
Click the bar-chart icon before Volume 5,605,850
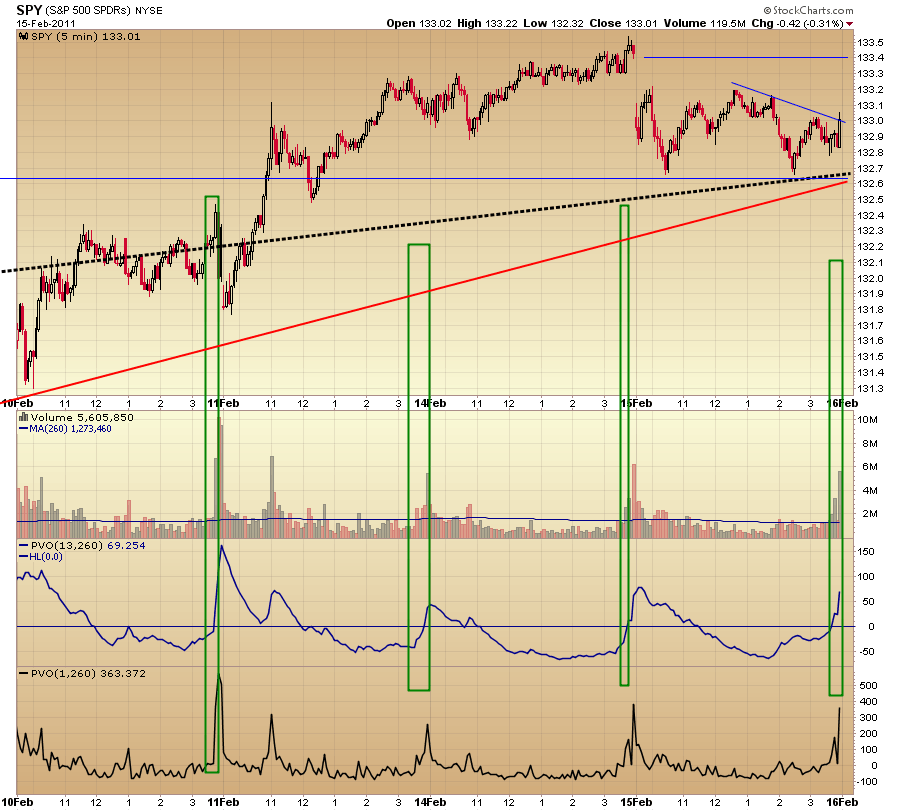point(24,417)
